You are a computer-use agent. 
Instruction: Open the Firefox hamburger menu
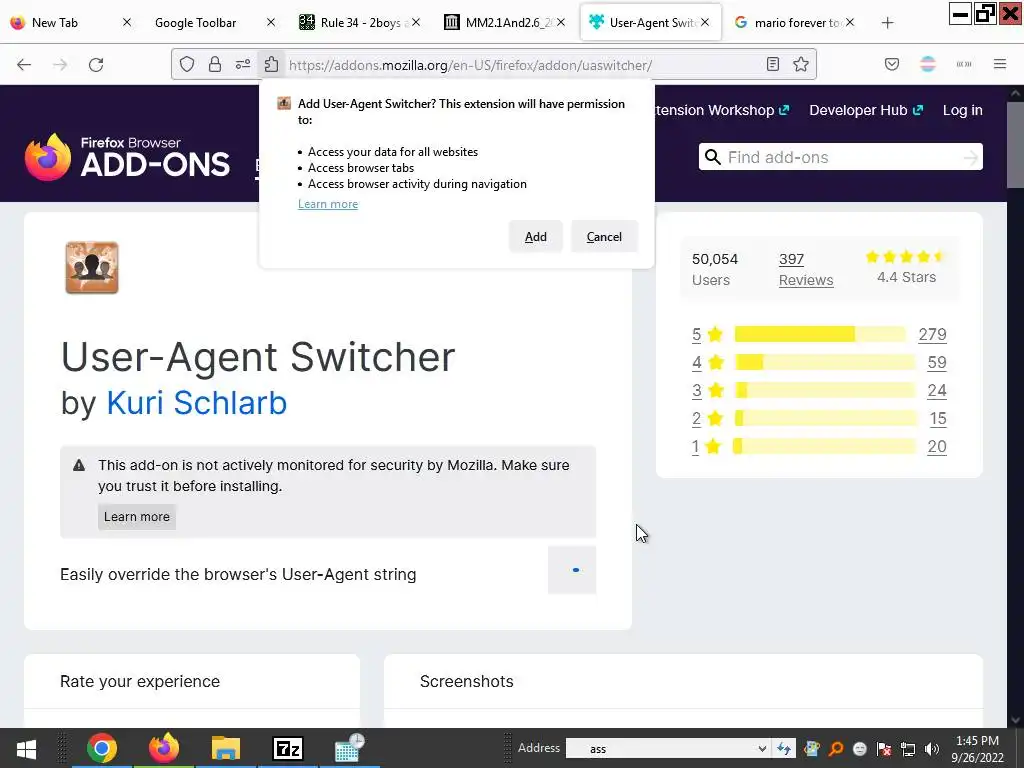1000,64
